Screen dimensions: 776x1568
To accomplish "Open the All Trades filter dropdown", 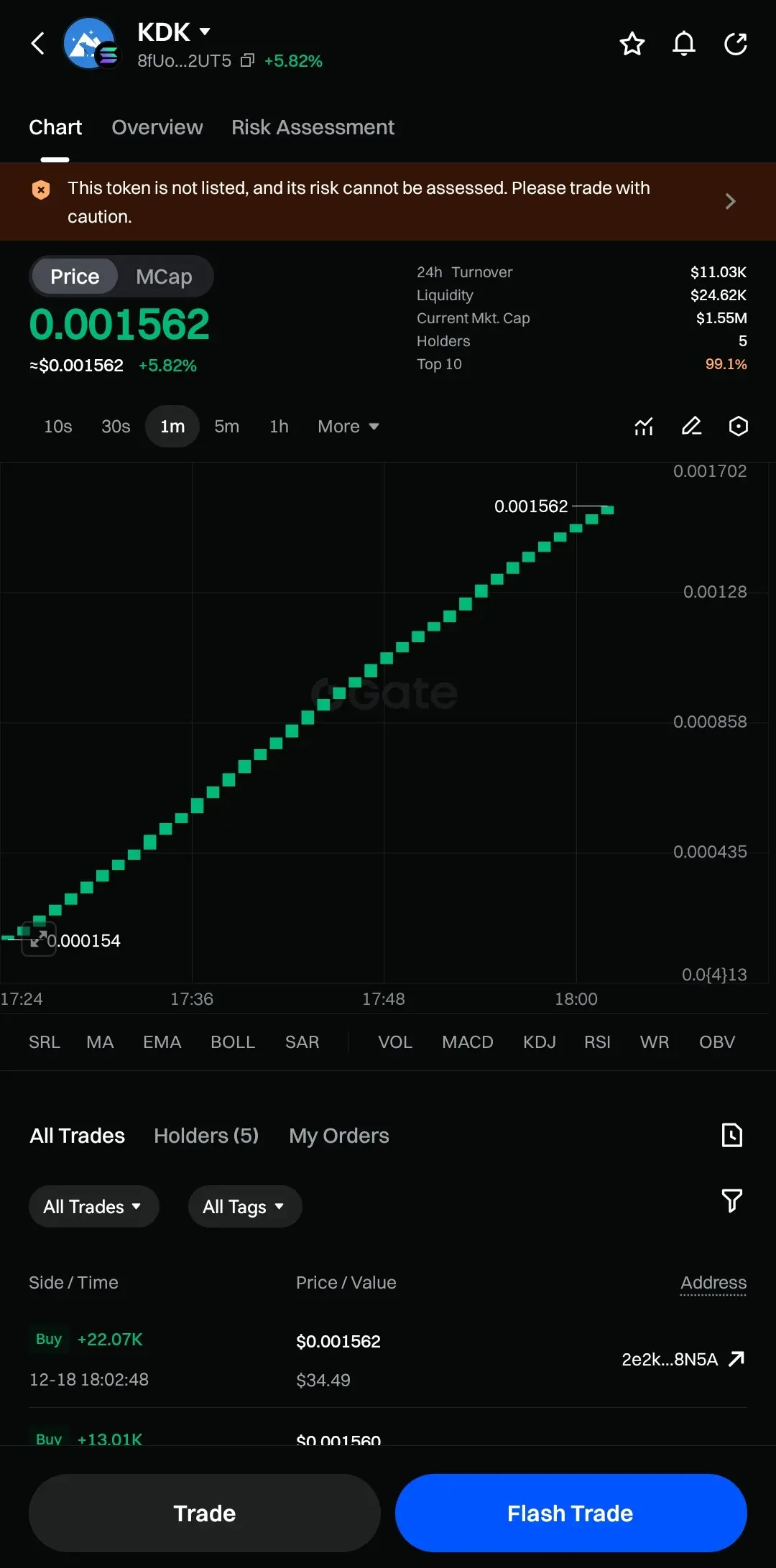I will 93,1207.
